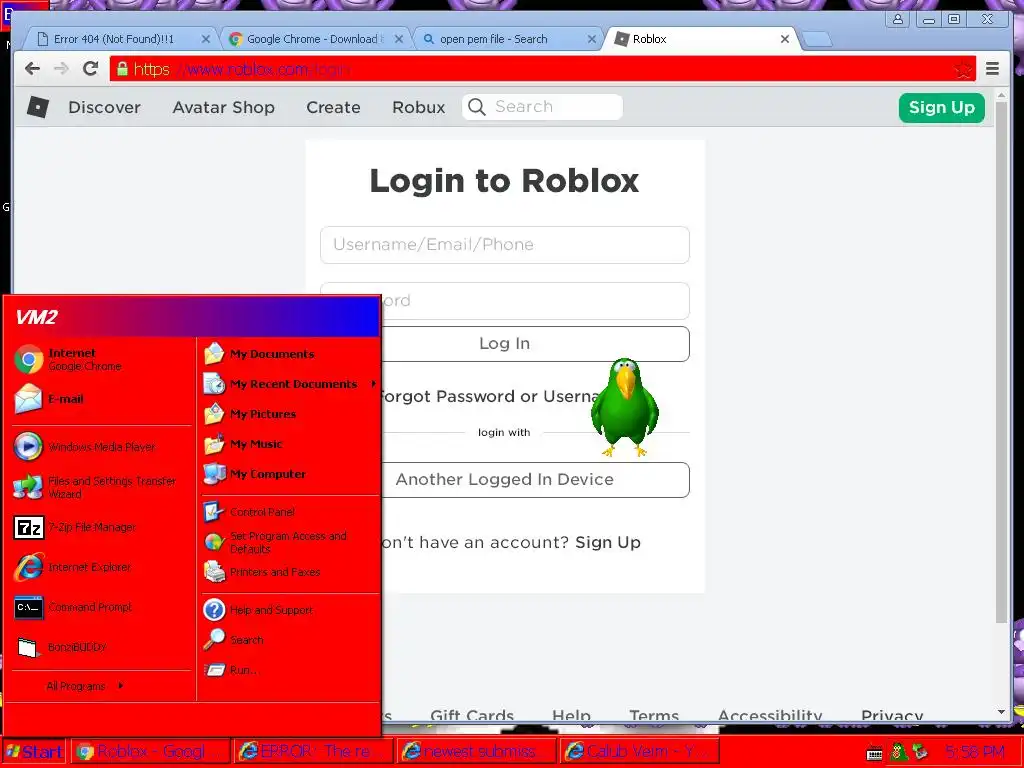
Task: Open Printers and Faxes
Action: 262,572
